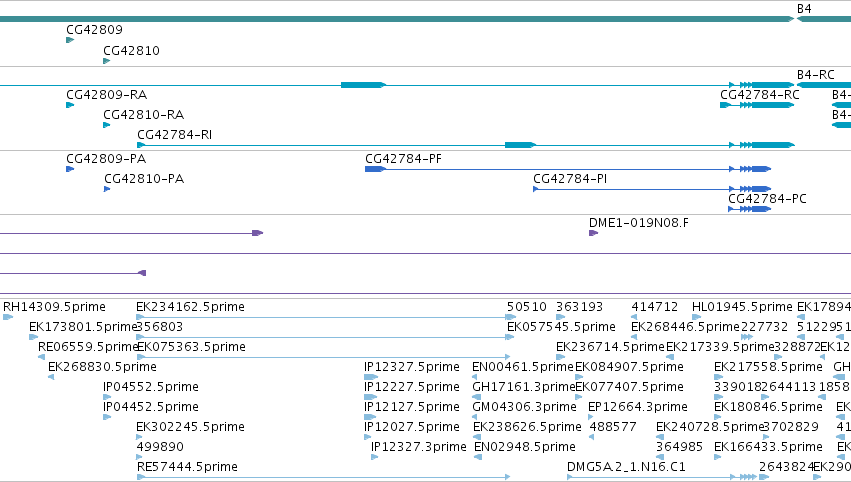This screenshot has width=851, height=482.
Task: Select EST EK236714.5prime
Action: (x=611, y=347)
